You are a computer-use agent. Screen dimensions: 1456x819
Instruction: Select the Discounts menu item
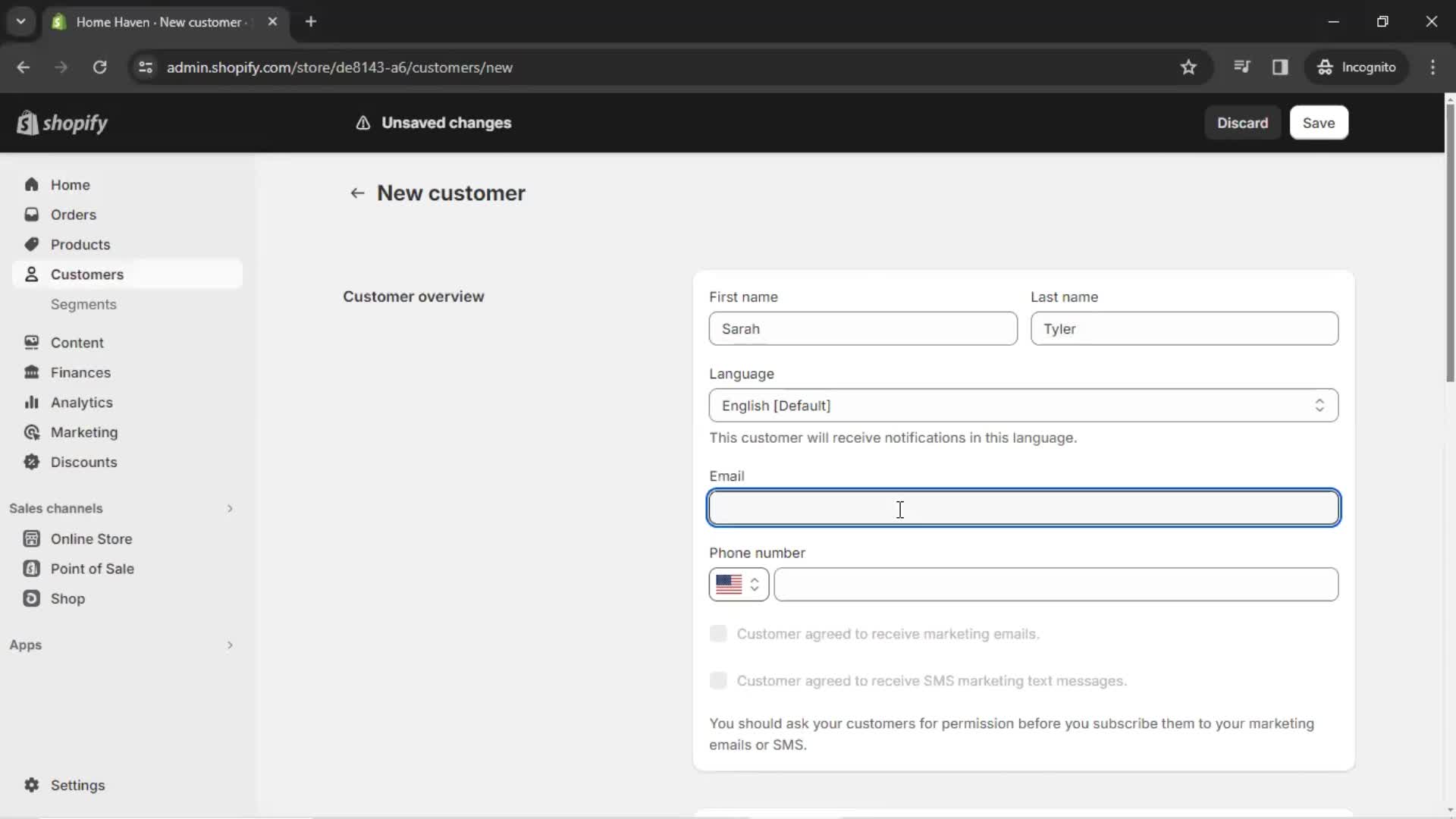point(83,461)
